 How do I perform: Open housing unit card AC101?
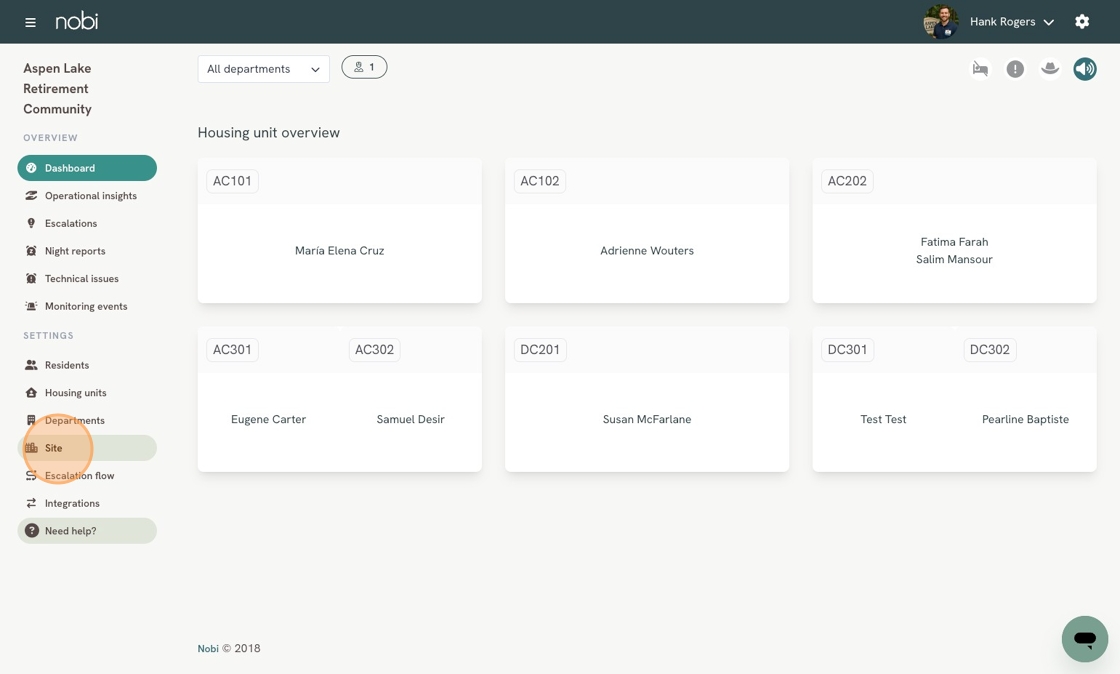(x=339, y=231)
